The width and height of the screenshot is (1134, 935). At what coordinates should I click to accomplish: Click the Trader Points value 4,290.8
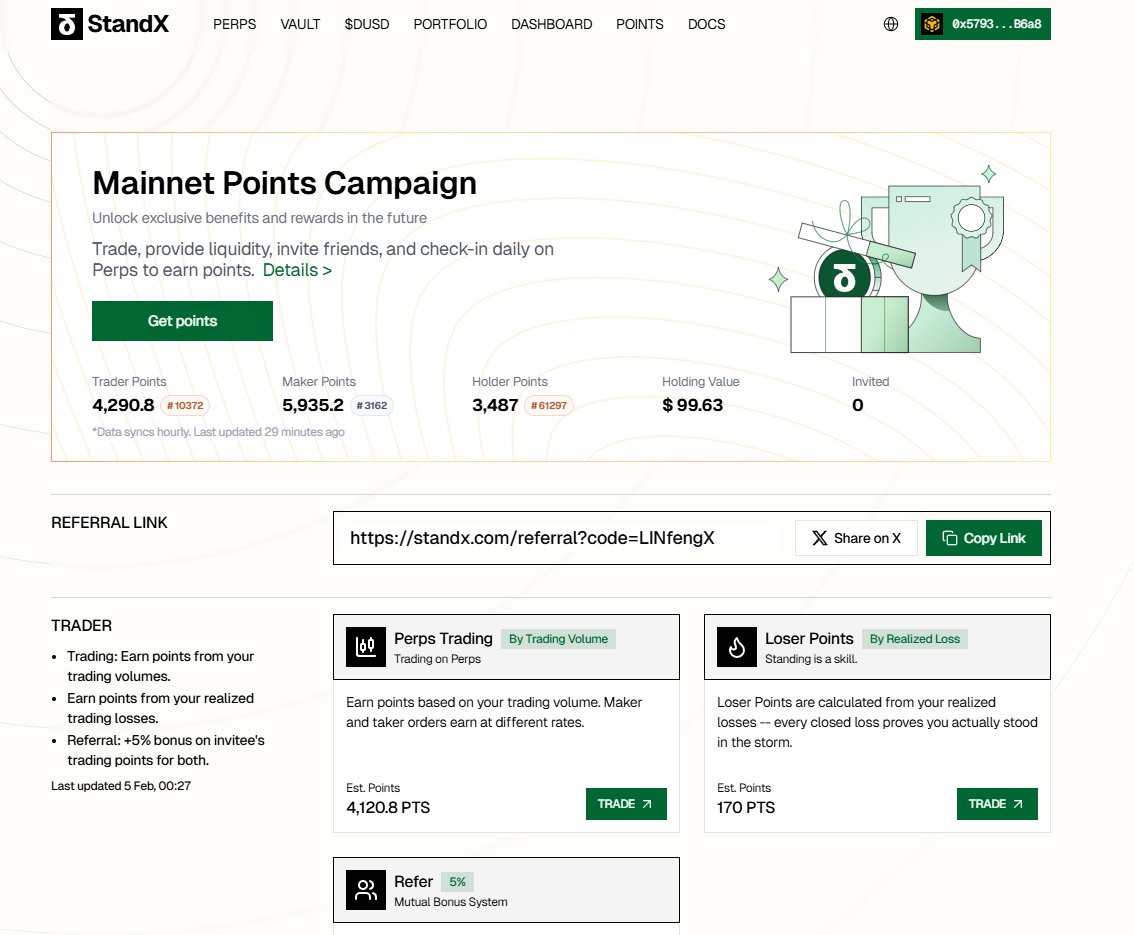(x=123, y=405)
